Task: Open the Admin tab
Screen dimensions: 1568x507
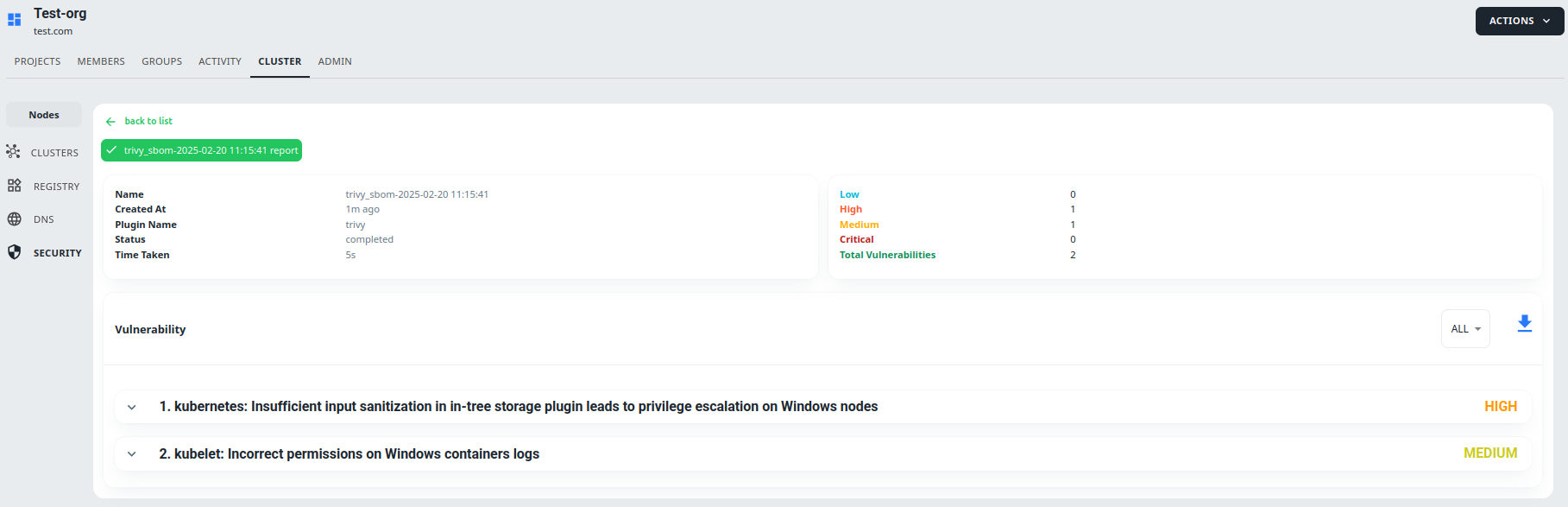Action: pyautogui.click(x=335, y=61)
